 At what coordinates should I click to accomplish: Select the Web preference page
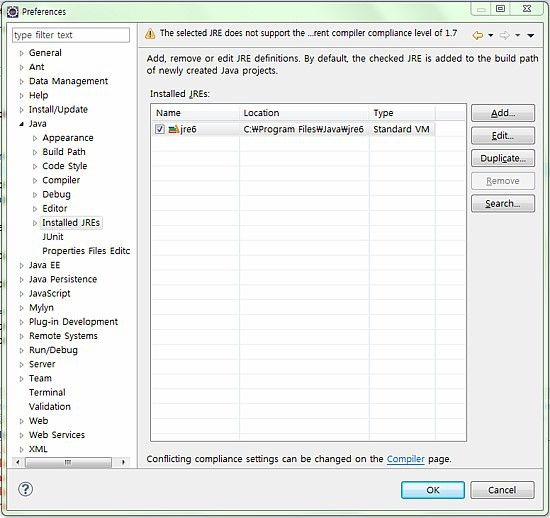[38, 421]
